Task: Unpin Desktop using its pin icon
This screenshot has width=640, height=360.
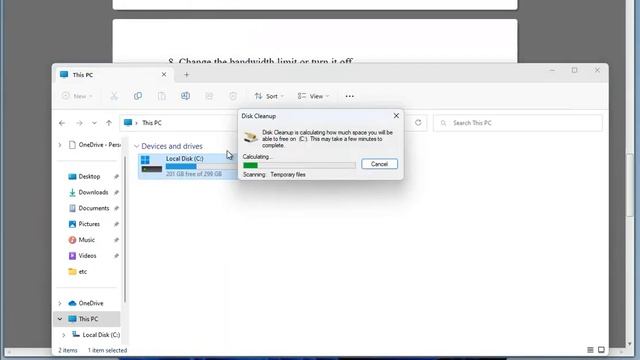Action: (x=116, y=176)
